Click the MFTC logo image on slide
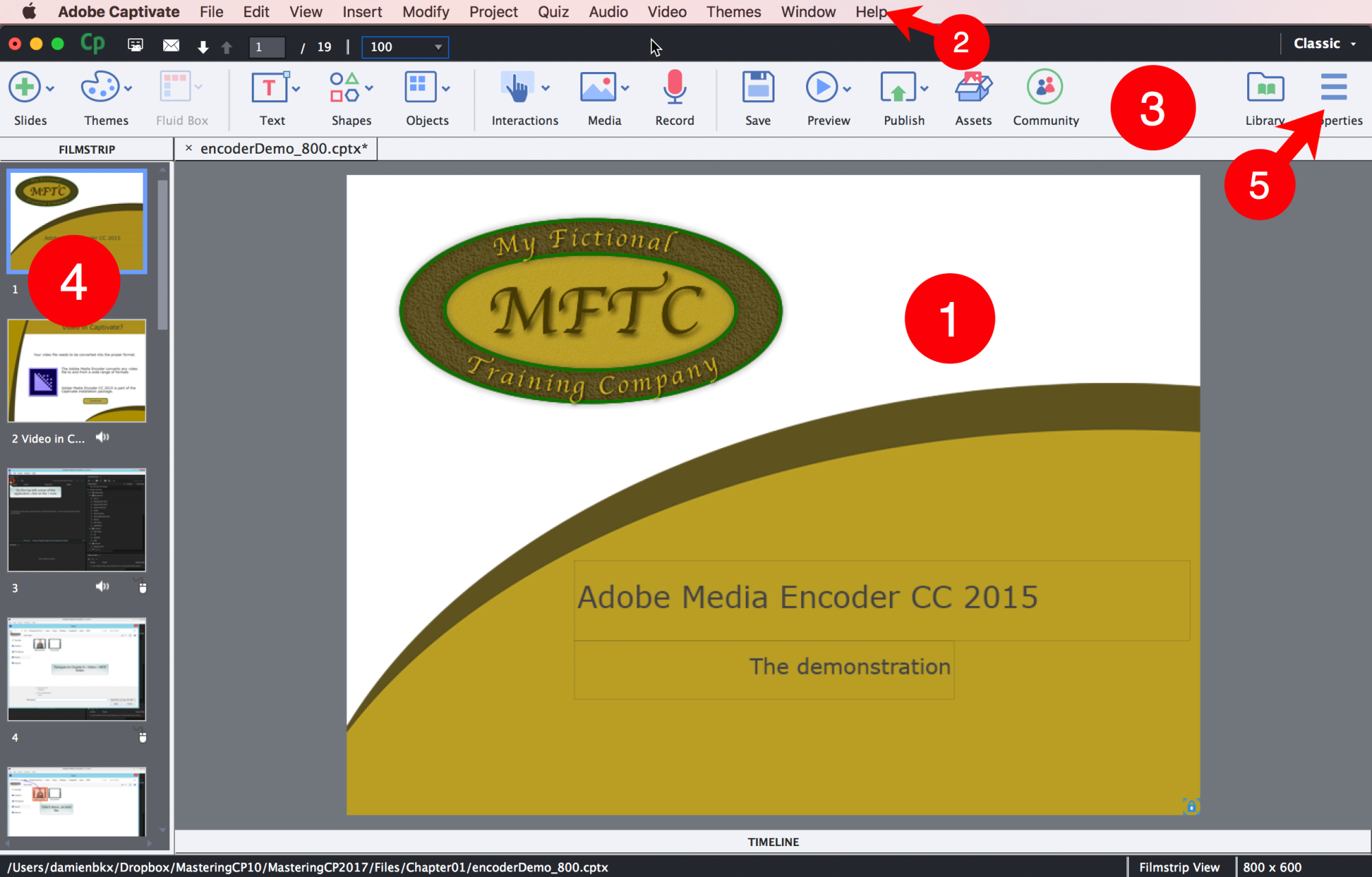 [x=591, y=311]
